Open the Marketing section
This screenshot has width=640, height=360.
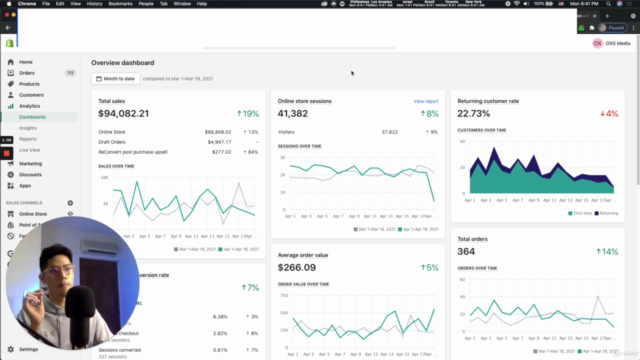(30, 164)
